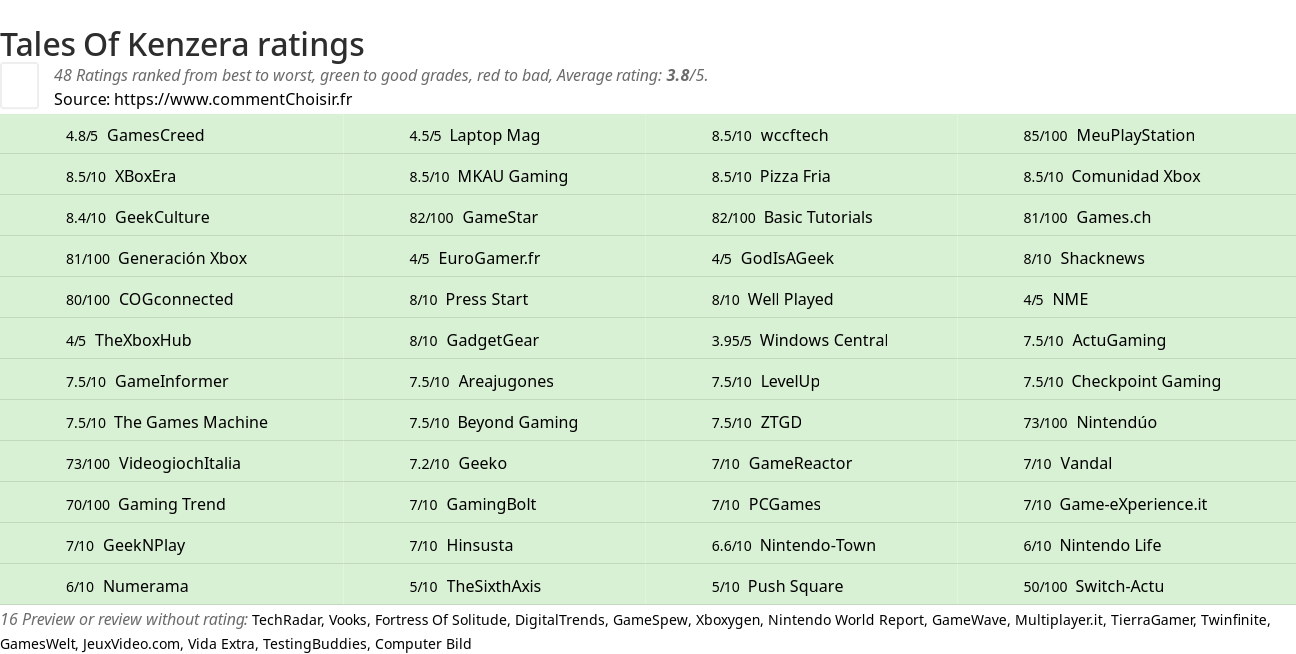Click the blank logo thumbnail beside the title
The width and height of the screenshot is (1296, 654).
click(x=19, y=85)
